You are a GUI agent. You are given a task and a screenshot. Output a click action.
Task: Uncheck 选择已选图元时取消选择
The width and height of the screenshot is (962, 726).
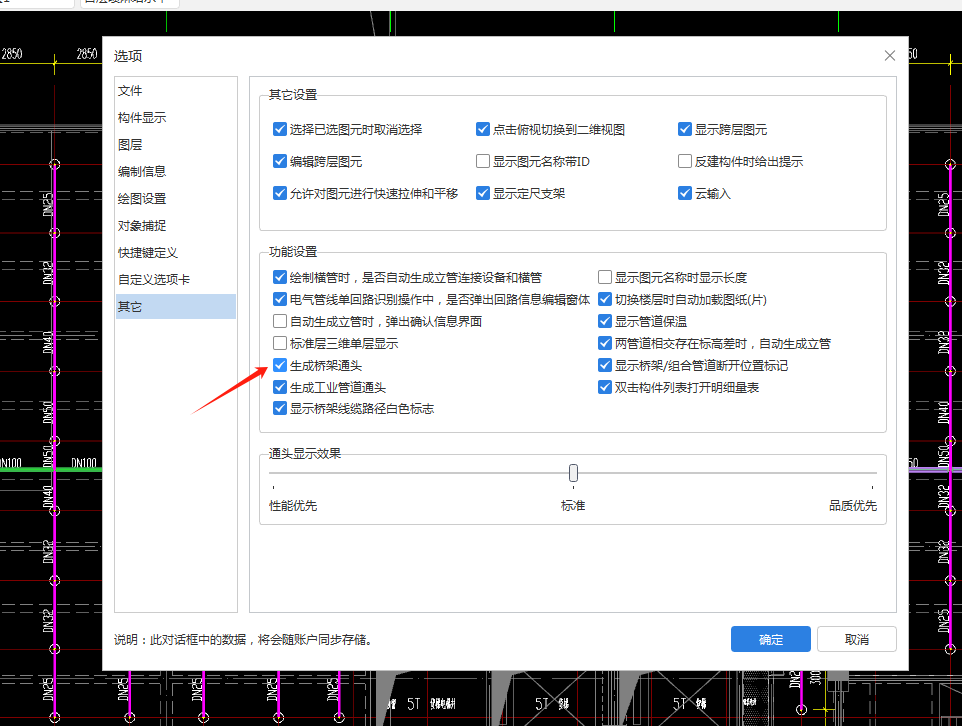(x=280, y=129)
